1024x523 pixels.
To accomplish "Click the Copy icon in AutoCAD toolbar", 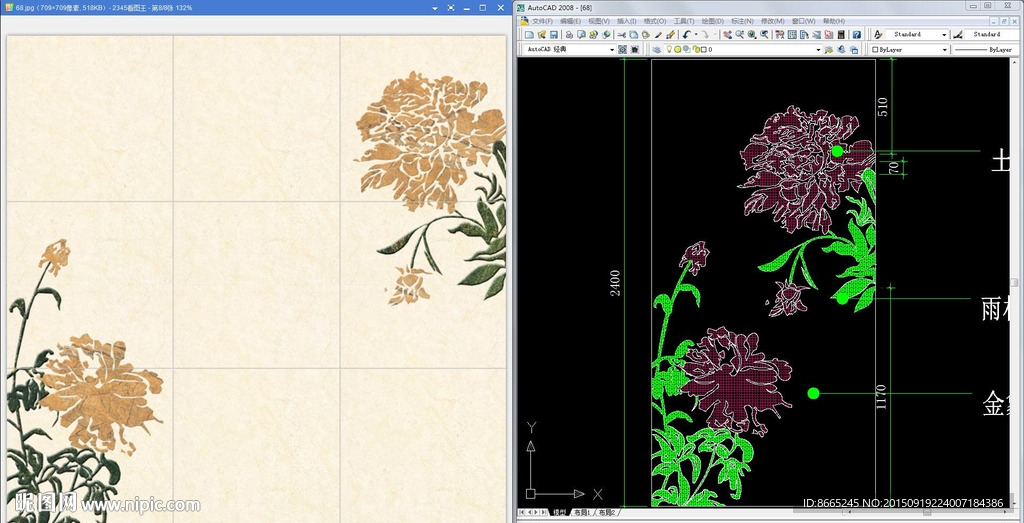I will tap(633, 35).
